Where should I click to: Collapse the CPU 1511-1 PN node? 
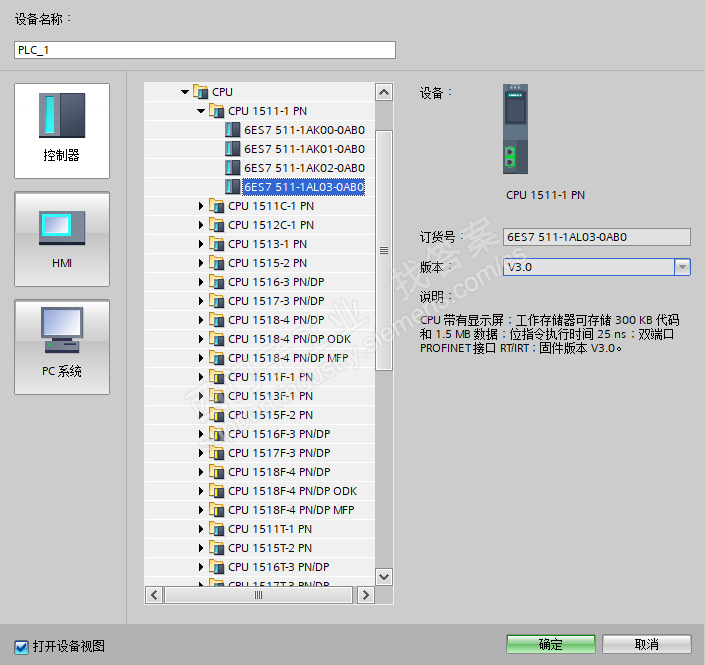[201, 111]
